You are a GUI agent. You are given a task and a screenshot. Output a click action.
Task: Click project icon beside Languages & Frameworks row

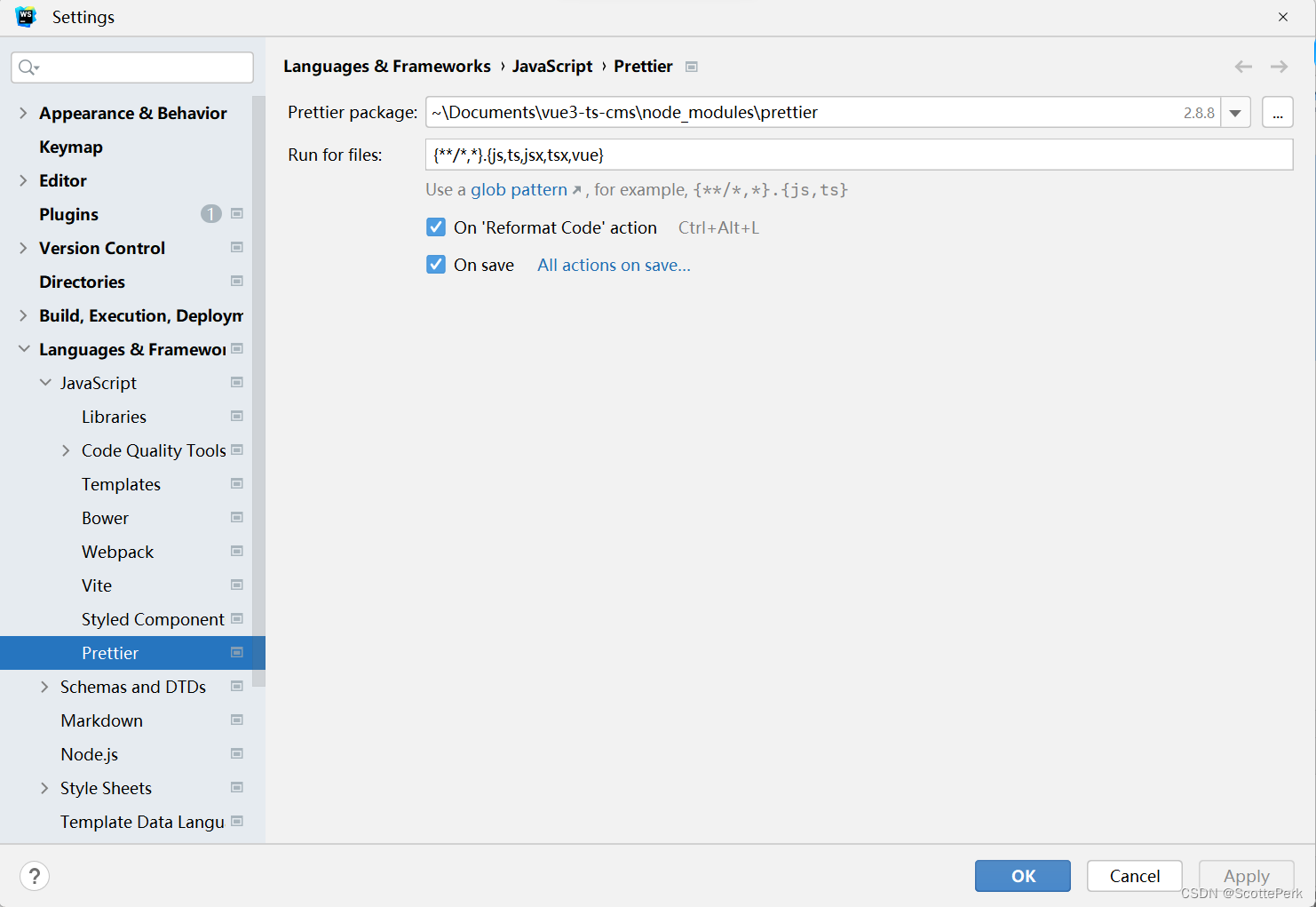[237, 348]
